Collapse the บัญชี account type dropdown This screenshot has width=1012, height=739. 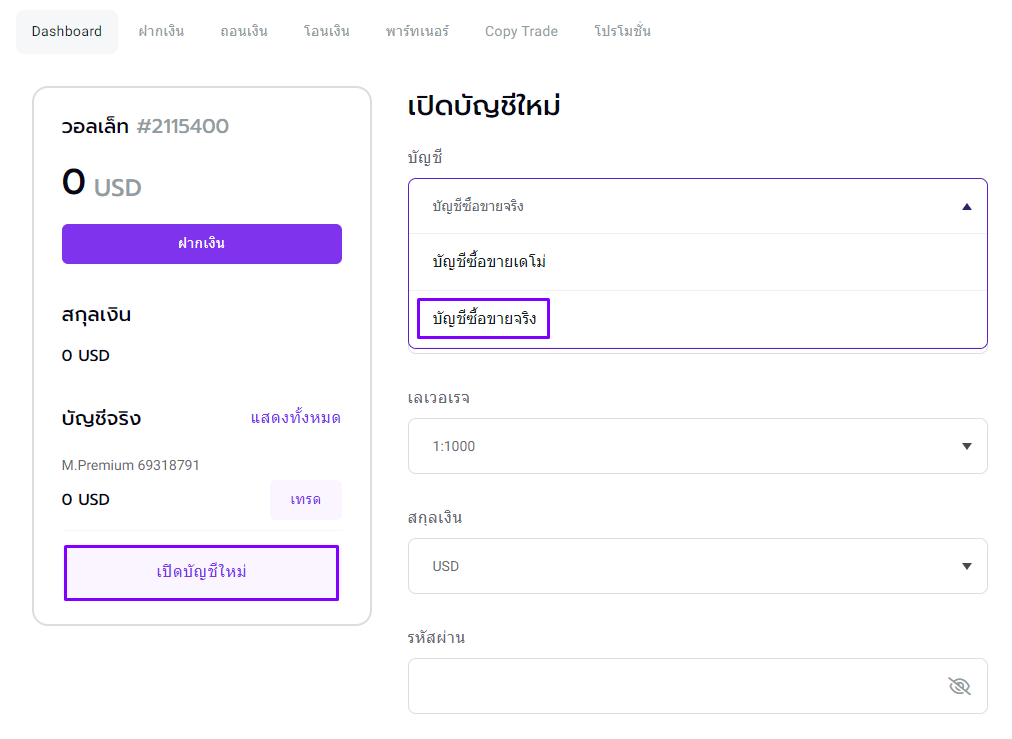[x=698, y=207]
